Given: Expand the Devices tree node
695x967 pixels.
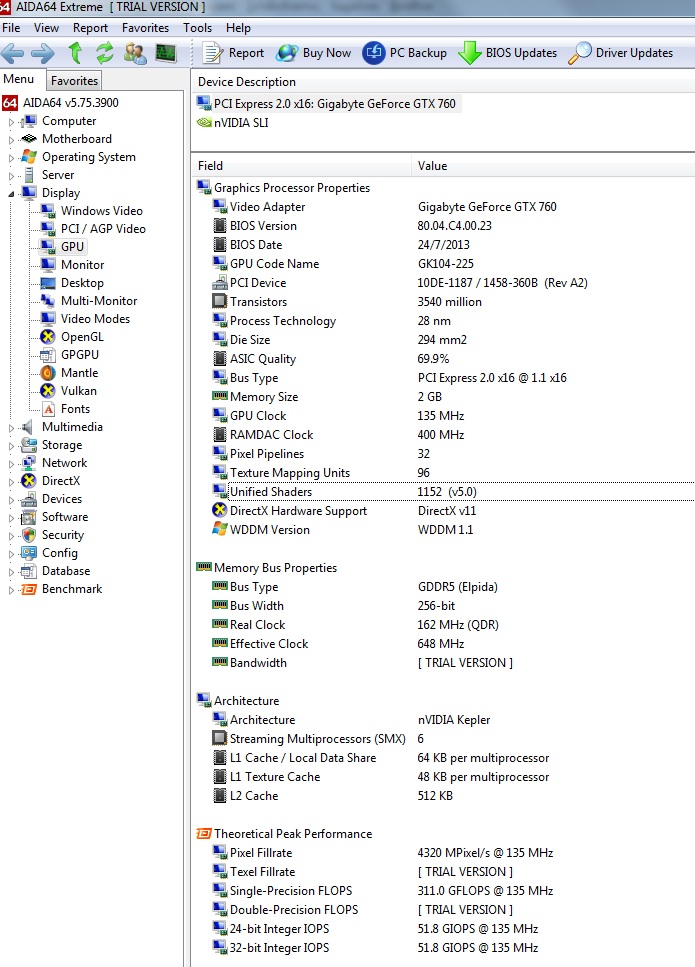Looking at the screenshot, I should [x=11, y=499].
